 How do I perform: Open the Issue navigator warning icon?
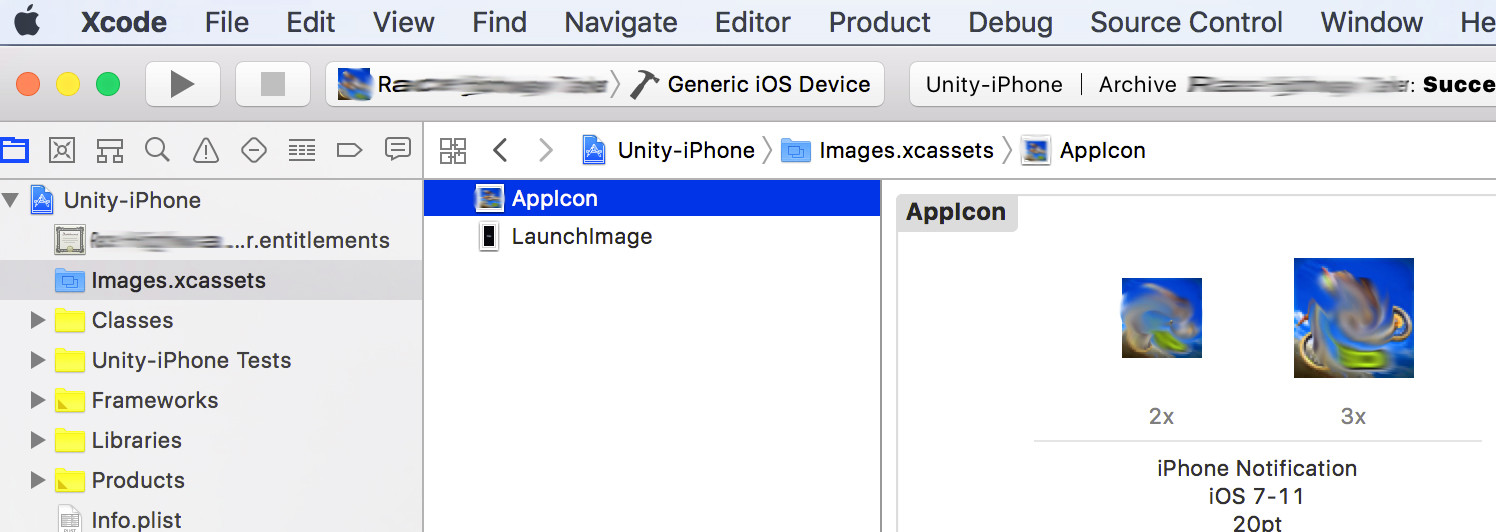pos(206,150)
